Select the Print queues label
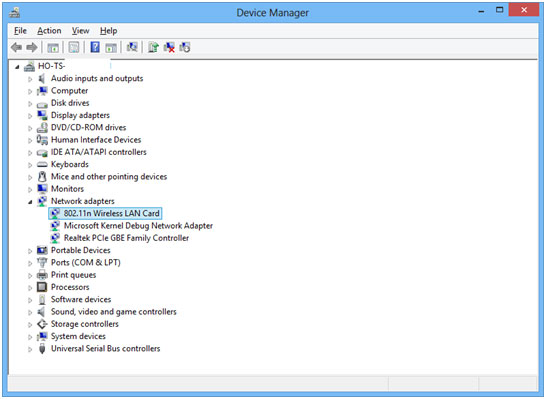Image resolution: width=546 pixels, height=399 pixels. (73, 275)
